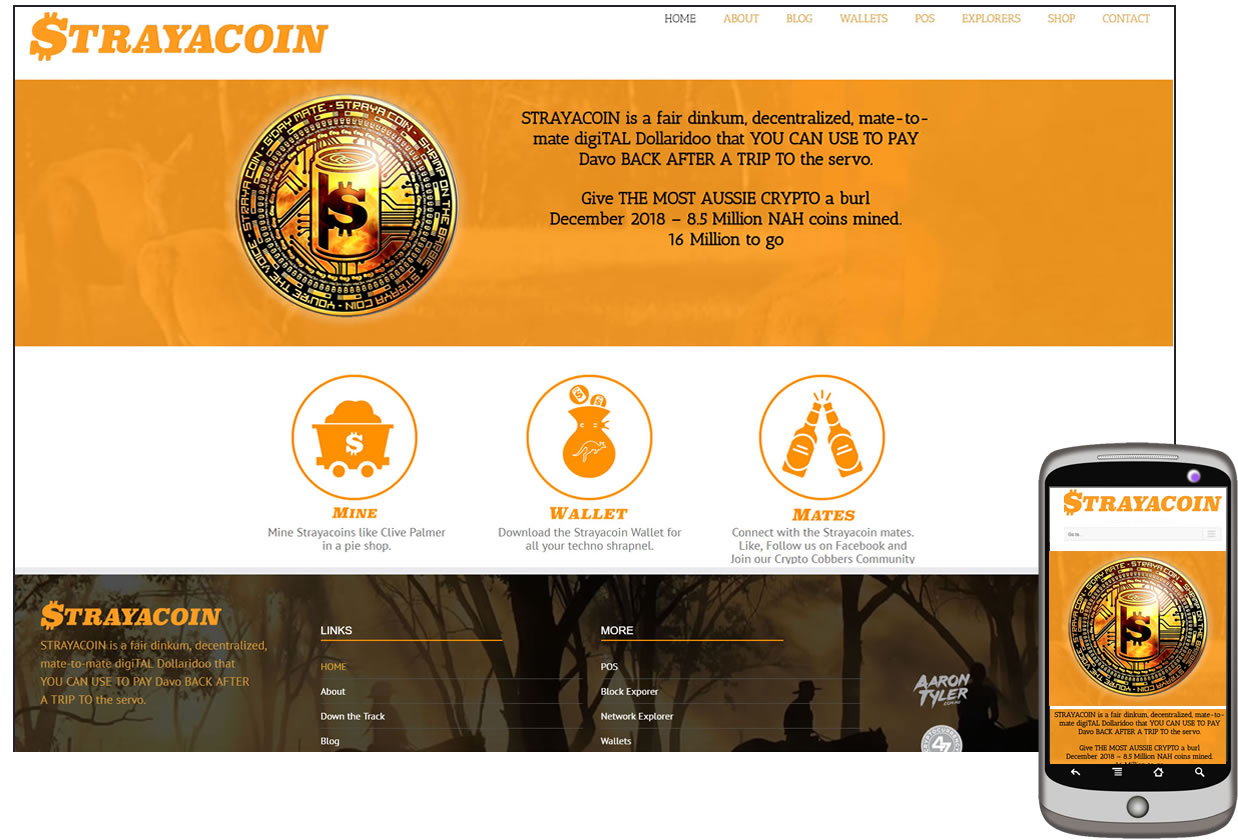
Task: Tap the phone's menu lines icon
Action: point(1117,772)
